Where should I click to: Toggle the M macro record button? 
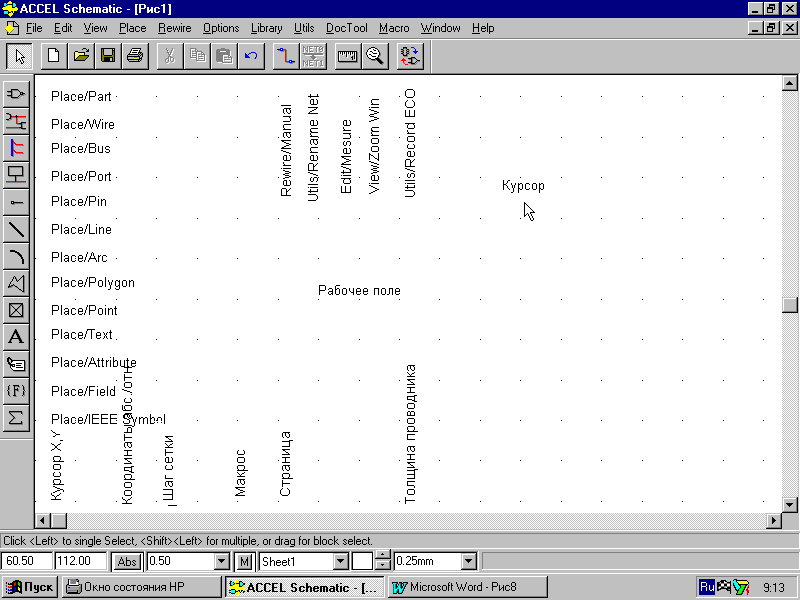pos(244,562)
